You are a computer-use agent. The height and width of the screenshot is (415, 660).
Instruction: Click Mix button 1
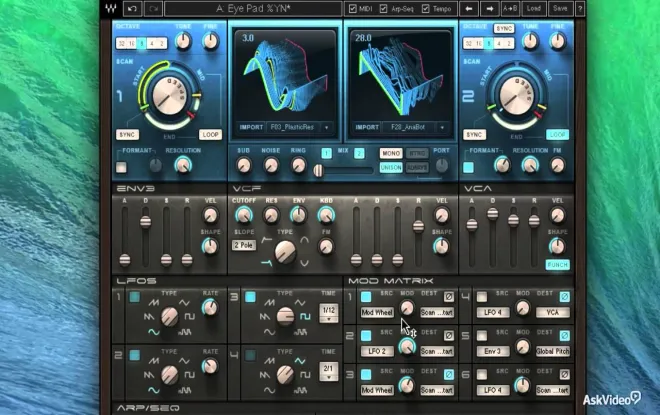coord(326,153)
